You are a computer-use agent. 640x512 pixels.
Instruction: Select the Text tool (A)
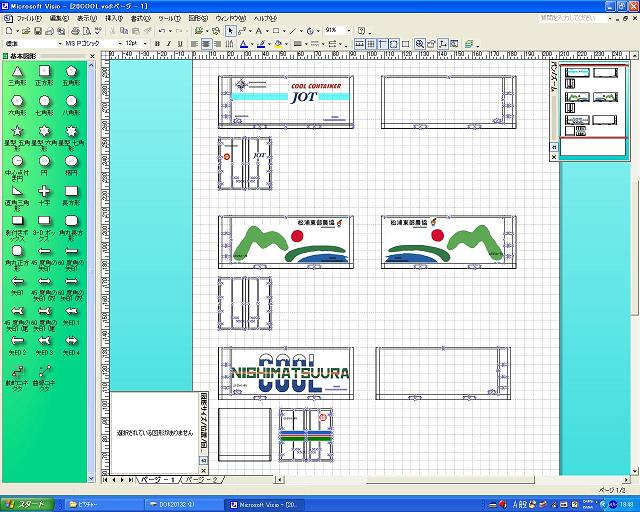pyautogui.click(x=259, y=31)
